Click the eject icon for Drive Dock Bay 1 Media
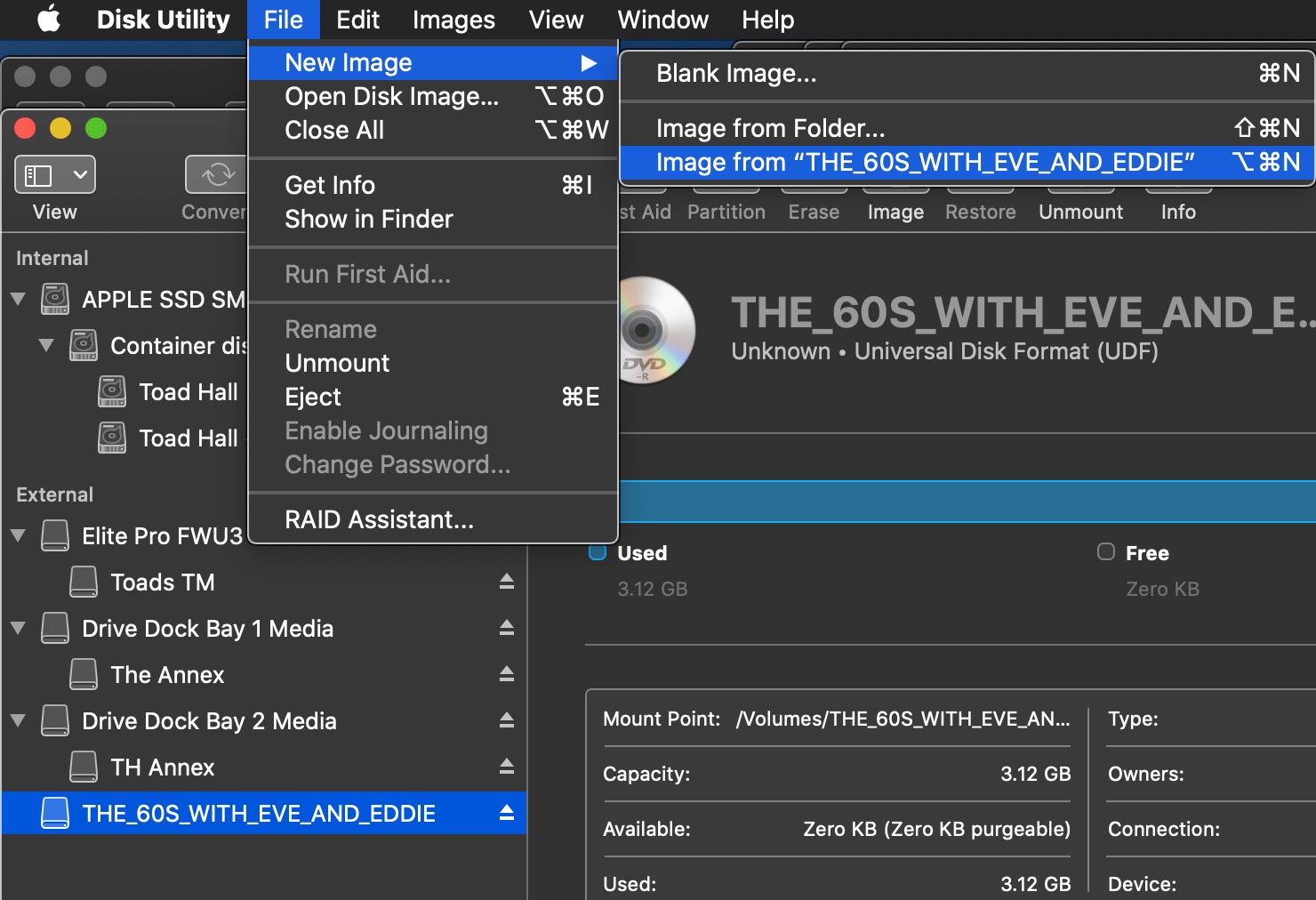 pyautogui.click(x=507, y=628)
